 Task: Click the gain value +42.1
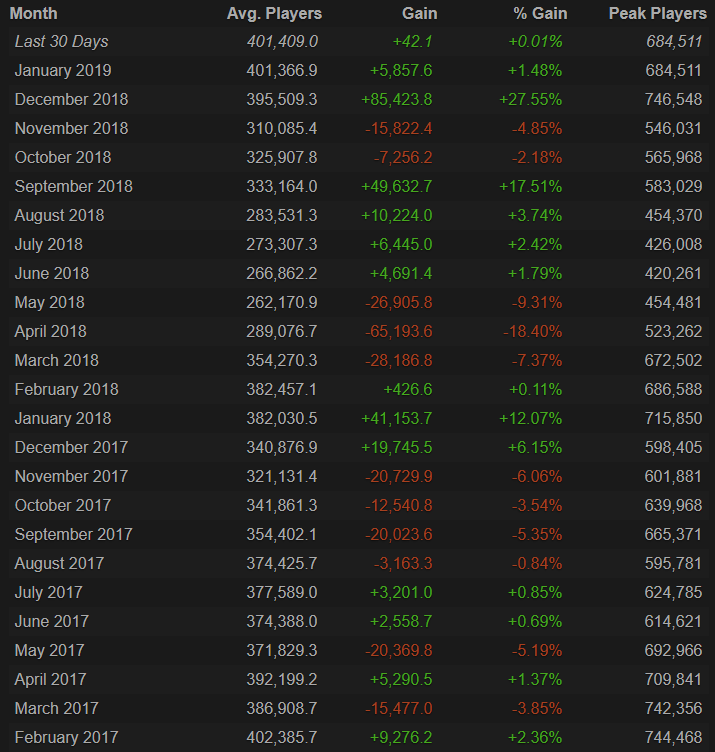click(412, 42)
